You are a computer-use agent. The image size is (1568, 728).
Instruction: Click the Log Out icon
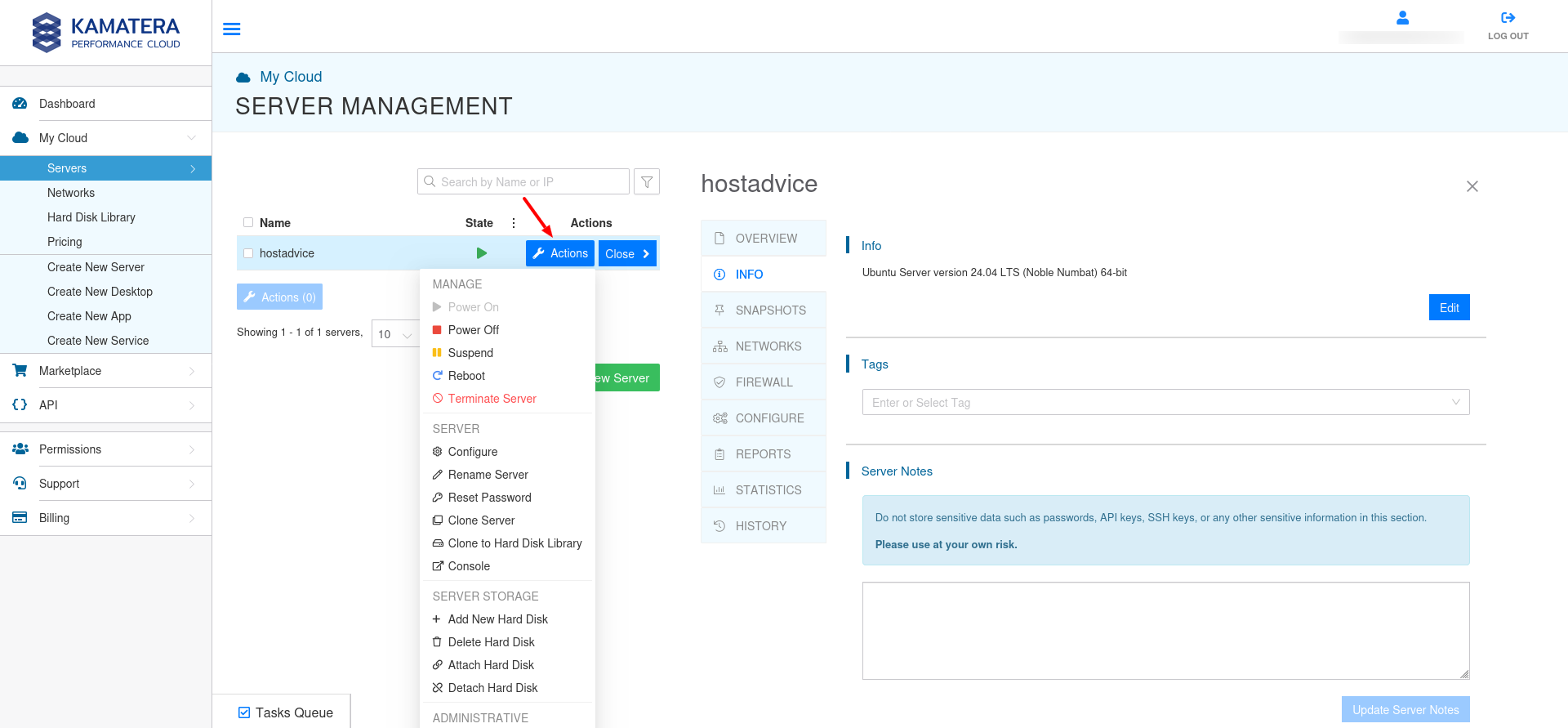[x=1508, y=18]
